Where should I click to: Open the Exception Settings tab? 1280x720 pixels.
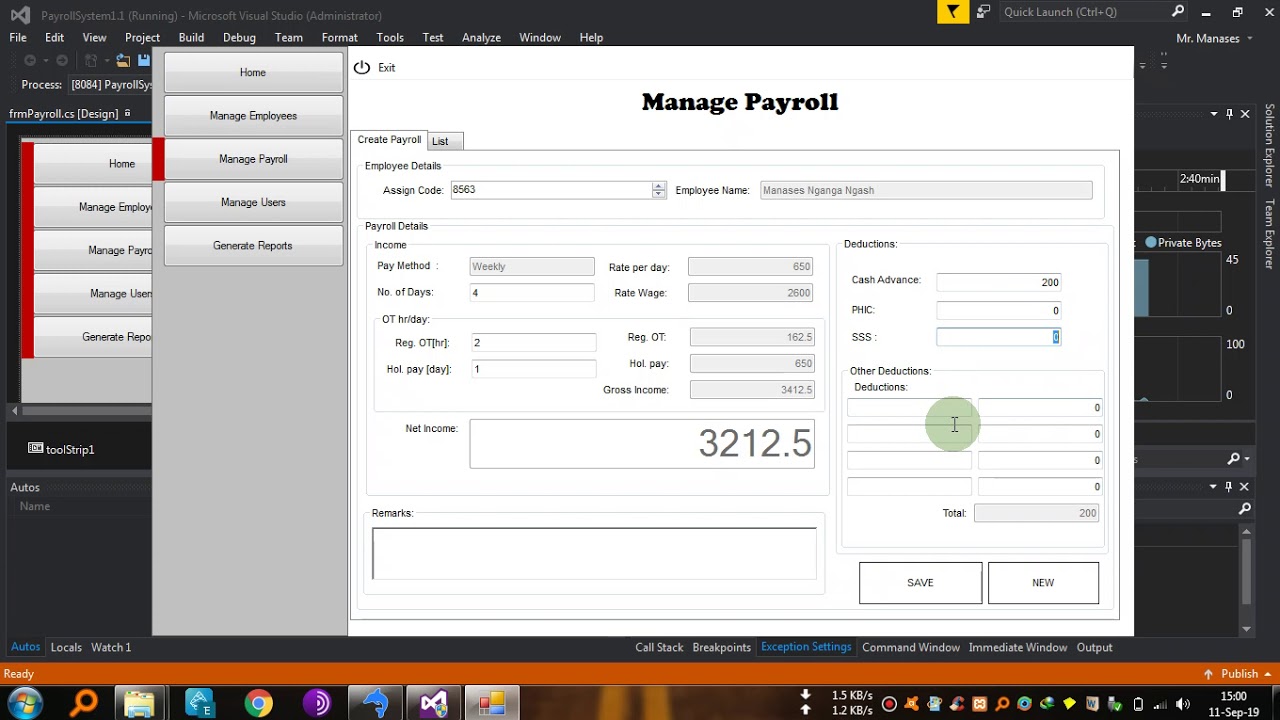coord(806,647)
